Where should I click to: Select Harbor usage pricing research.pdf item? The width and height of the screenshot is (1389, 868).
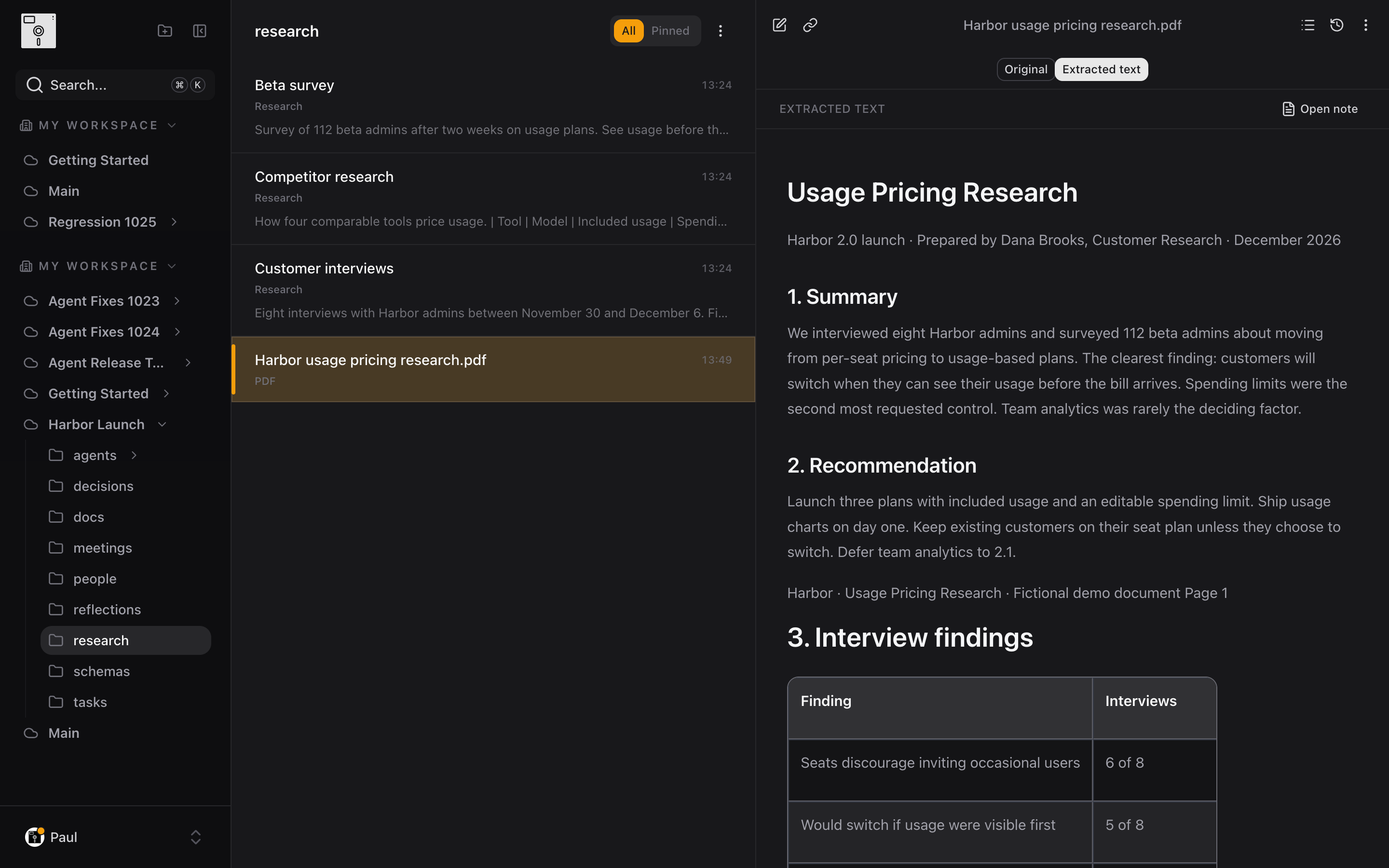[493, 369]
